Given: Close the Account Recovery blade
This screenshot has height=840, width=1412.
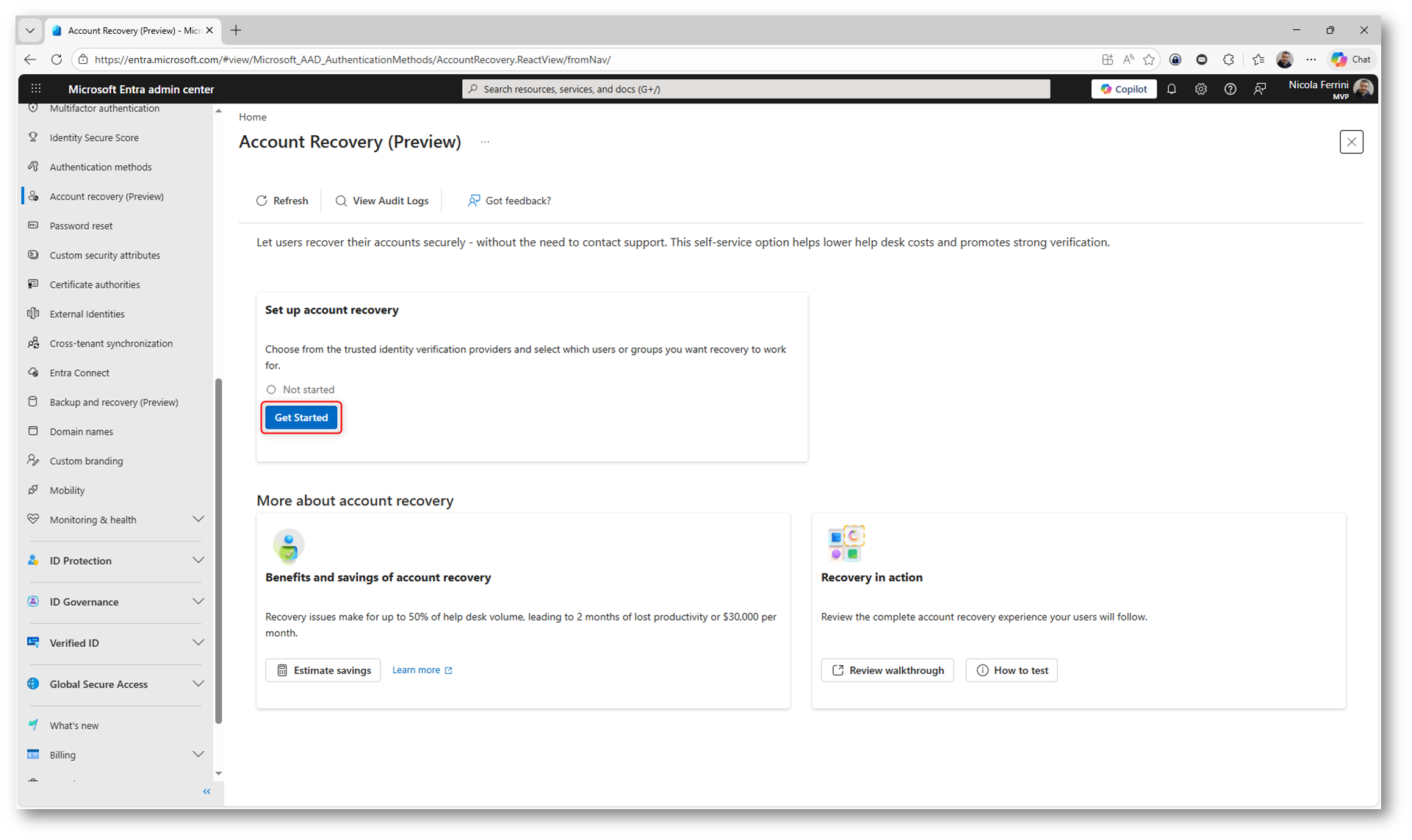Looking at the screenshot, I should click(x=1350, y=142).
